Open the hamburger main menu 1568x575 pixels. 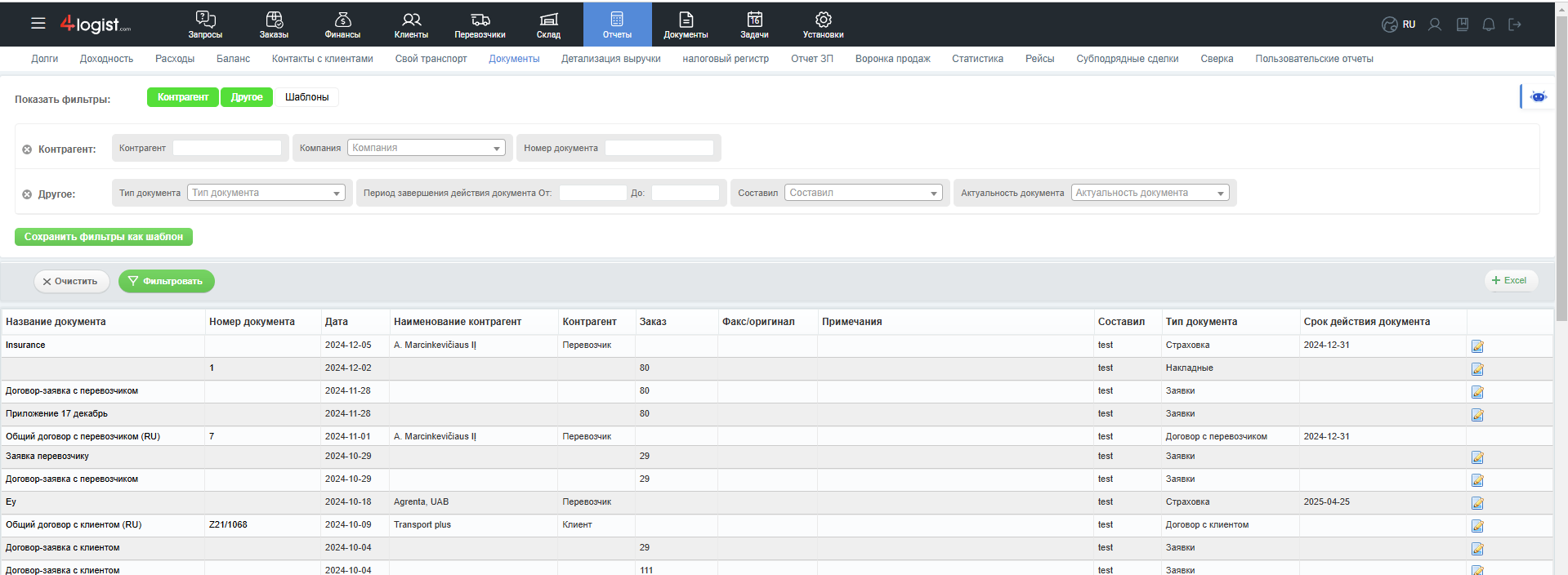tap(38, 24)
